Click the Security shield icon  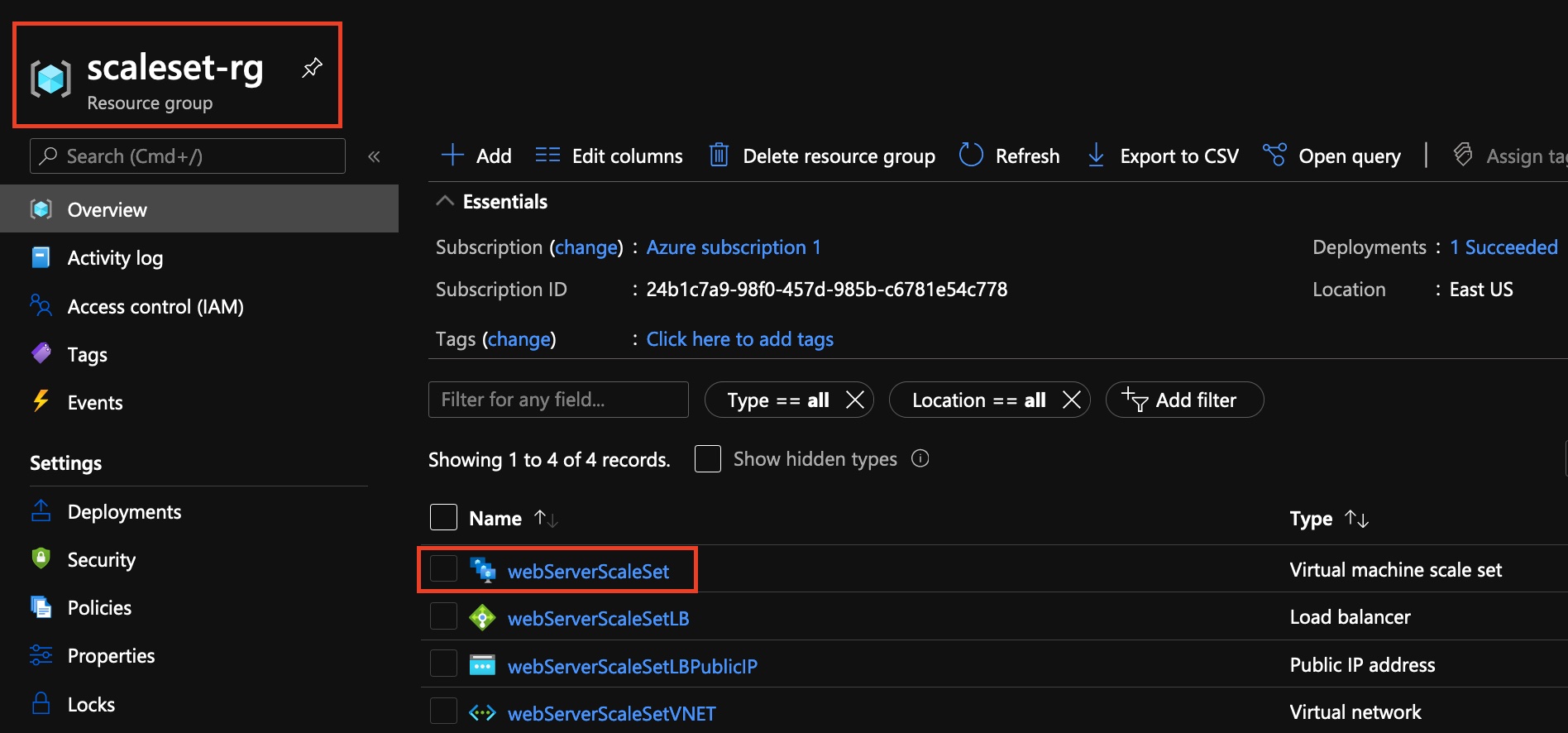click(x=41, y=558)
